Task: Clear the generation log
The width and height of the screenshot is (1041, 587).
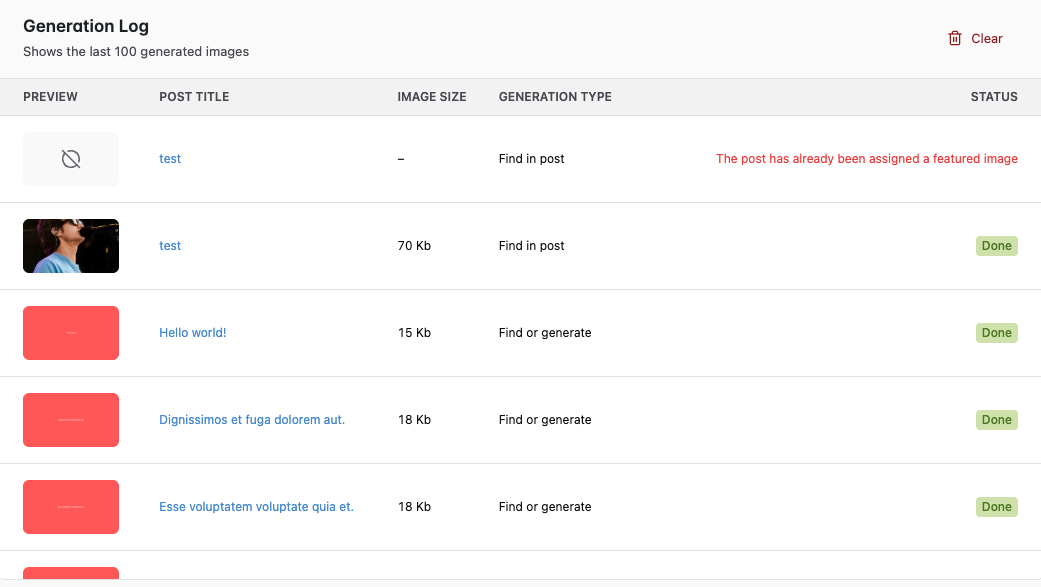Action: (975, 39)
